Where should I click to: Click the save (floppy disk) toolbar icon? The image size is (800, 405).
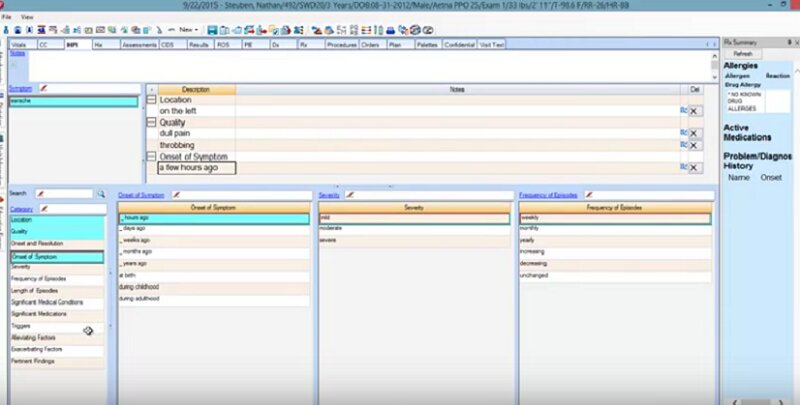pyautogui.click(x=212, y=30)
